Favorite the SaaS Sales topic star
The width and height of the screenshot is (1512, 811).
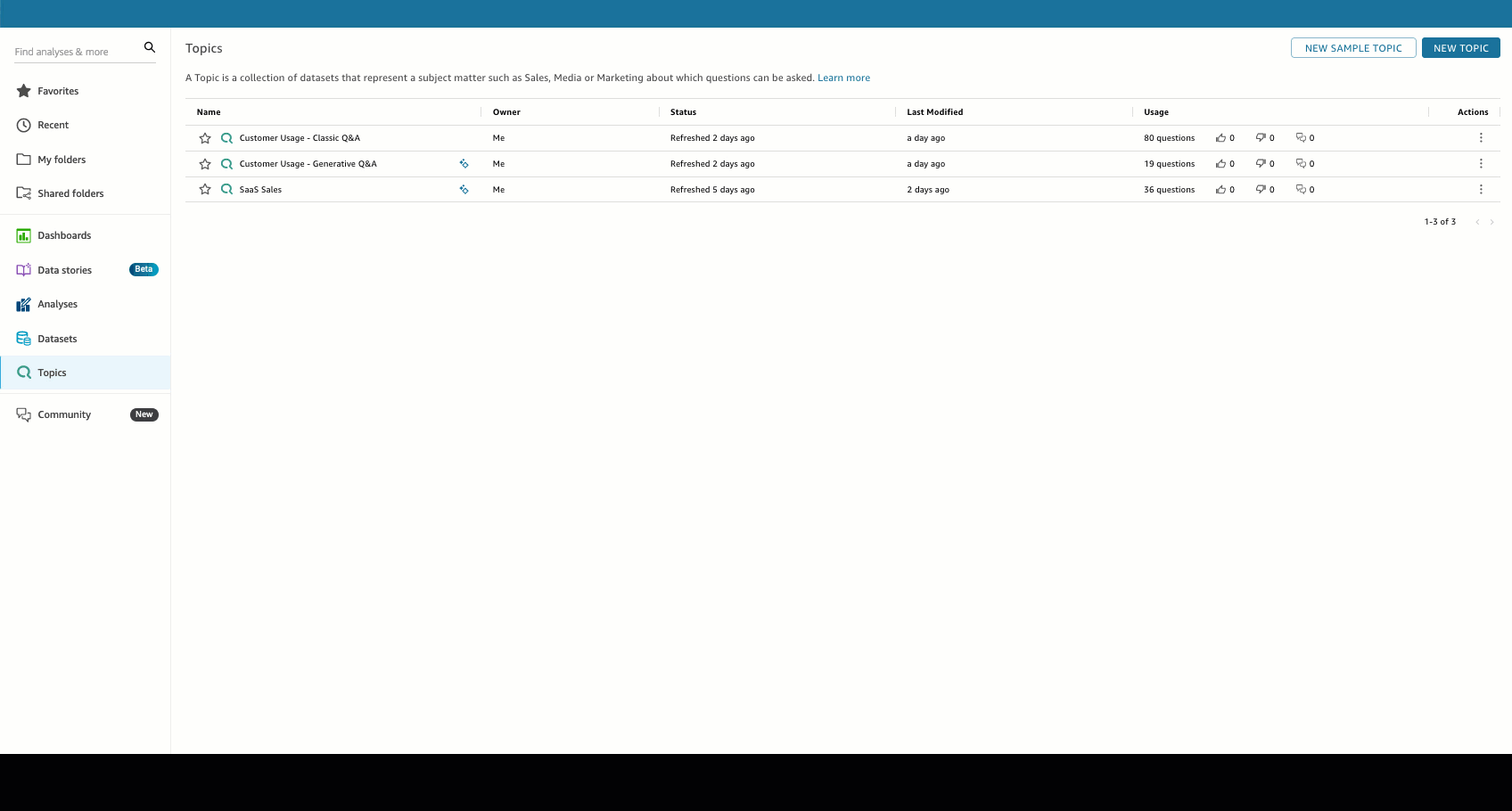click(x=205, y=189)
